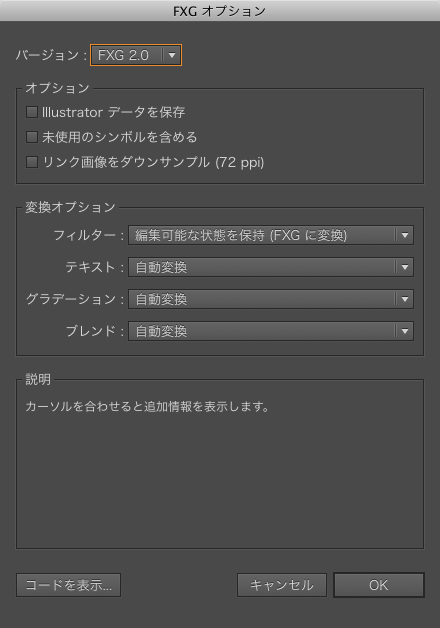Open the FXG 2.0 version value field
The image size is (440, 628).
point(136,55)
